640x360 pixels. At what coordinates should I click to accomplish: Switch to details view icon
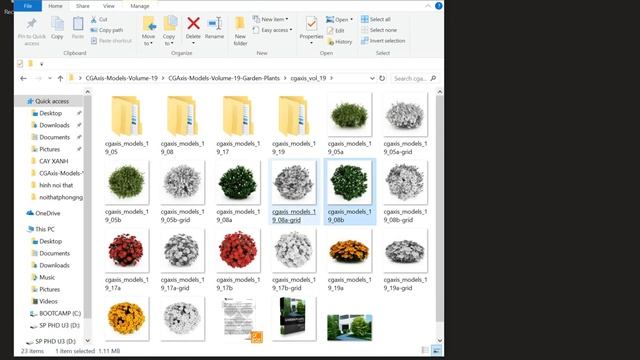[x=425, y=350]
